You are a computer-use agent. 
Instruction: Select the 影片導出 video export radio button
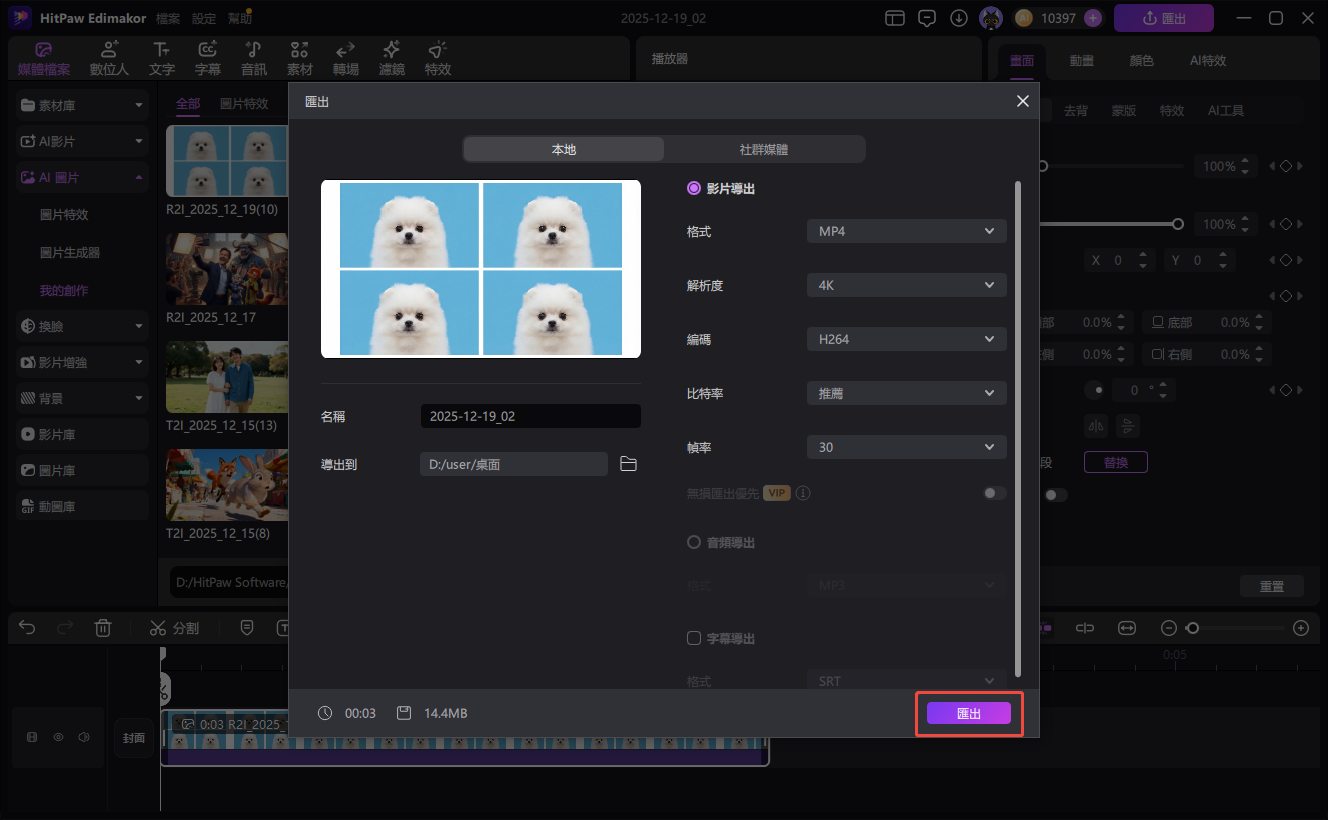pyautogui.click(x=694, y=188)
